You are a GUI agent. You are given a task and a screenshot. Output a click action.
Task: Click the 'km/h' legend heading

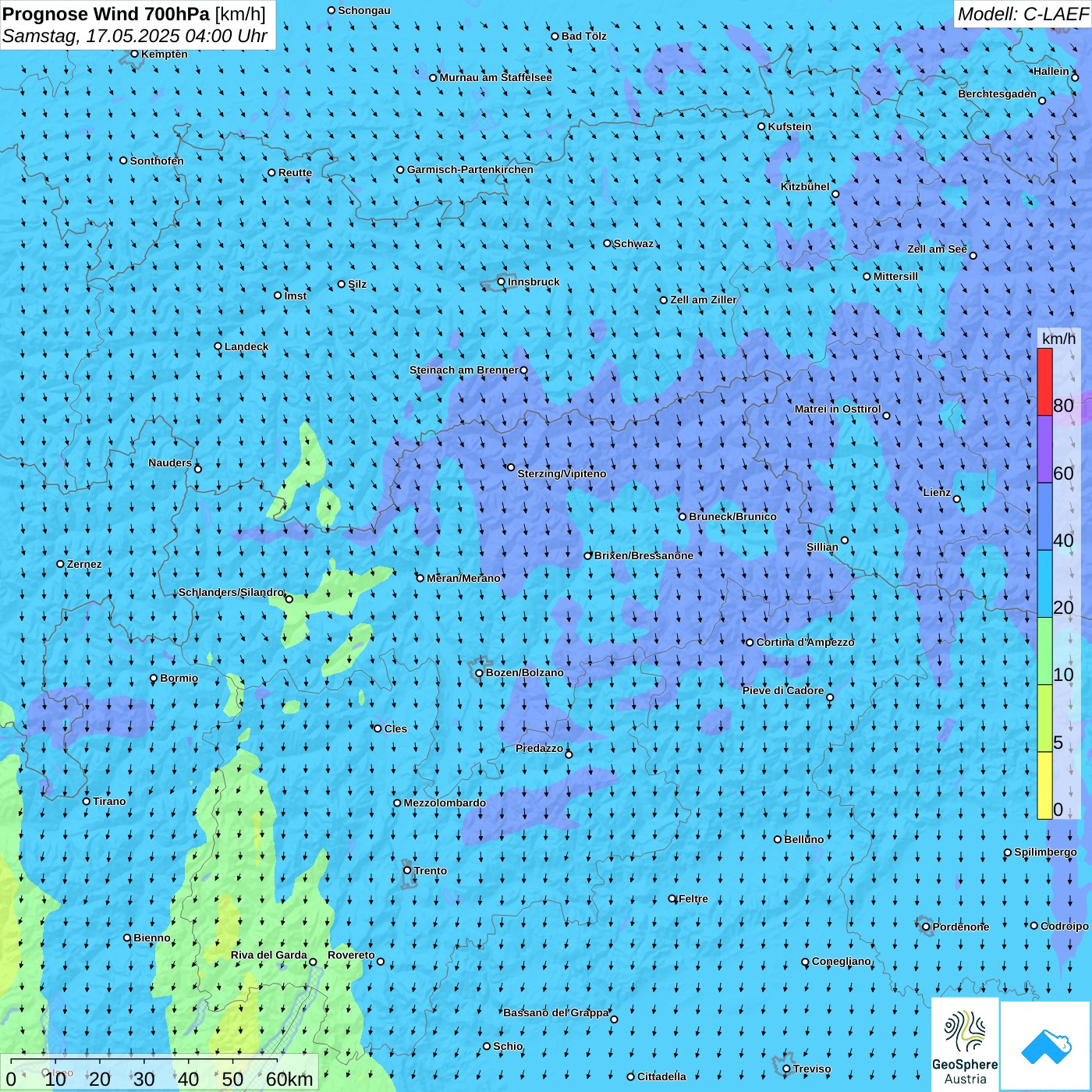coord(1058,339)
